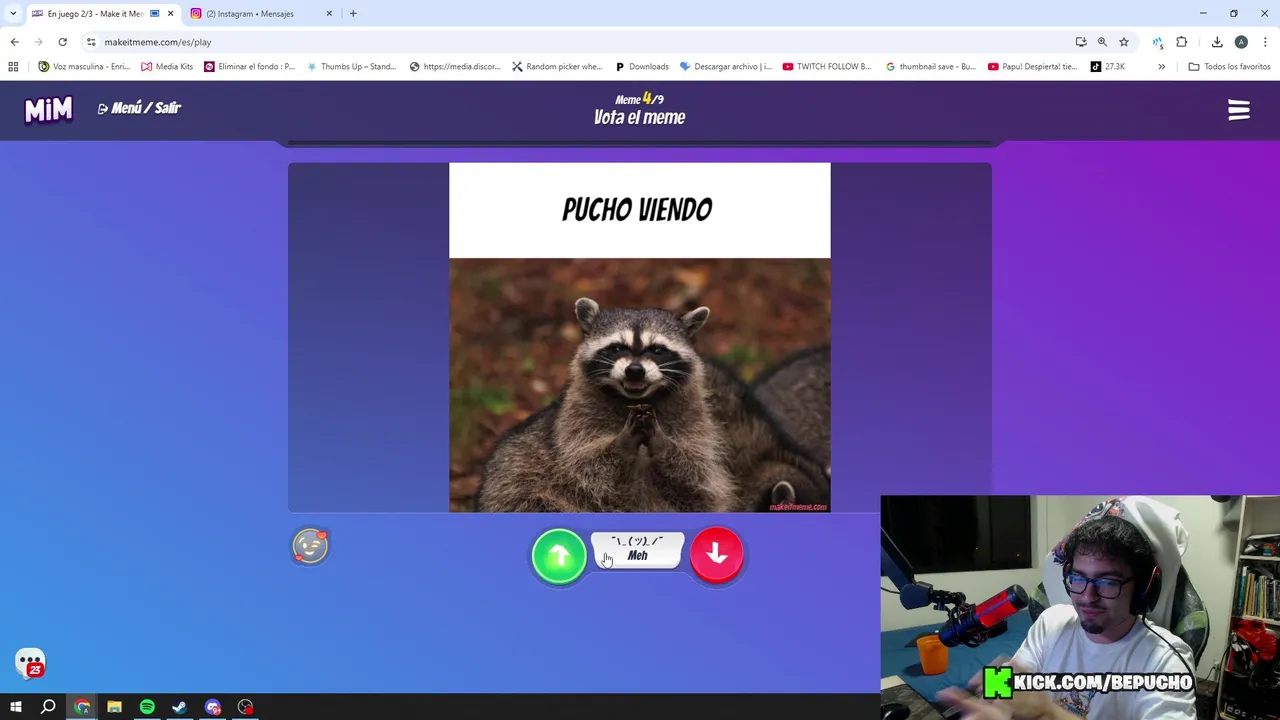Open Todos los favoritos folder
1280x720 pixels.
pyautogui.click(x=1229, y=67)
